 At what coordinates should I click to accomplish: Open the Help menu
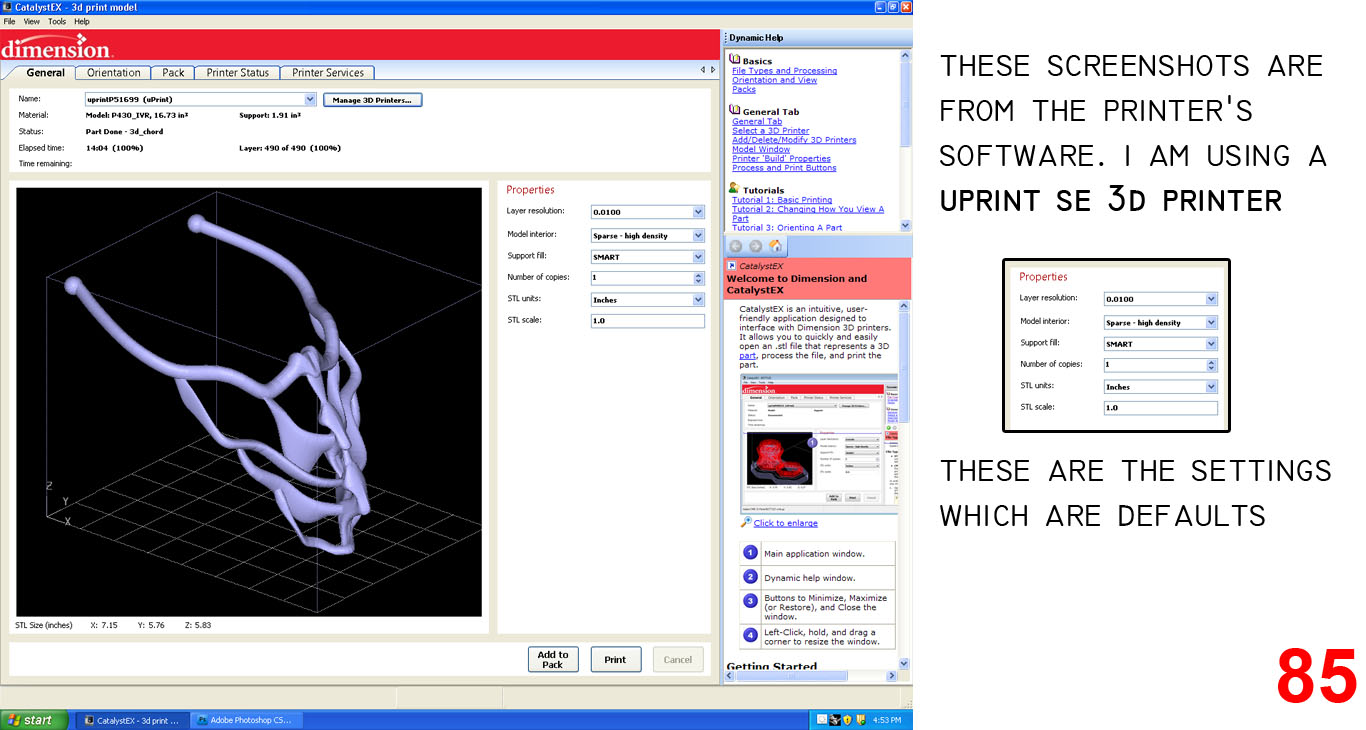pos(82,21)
